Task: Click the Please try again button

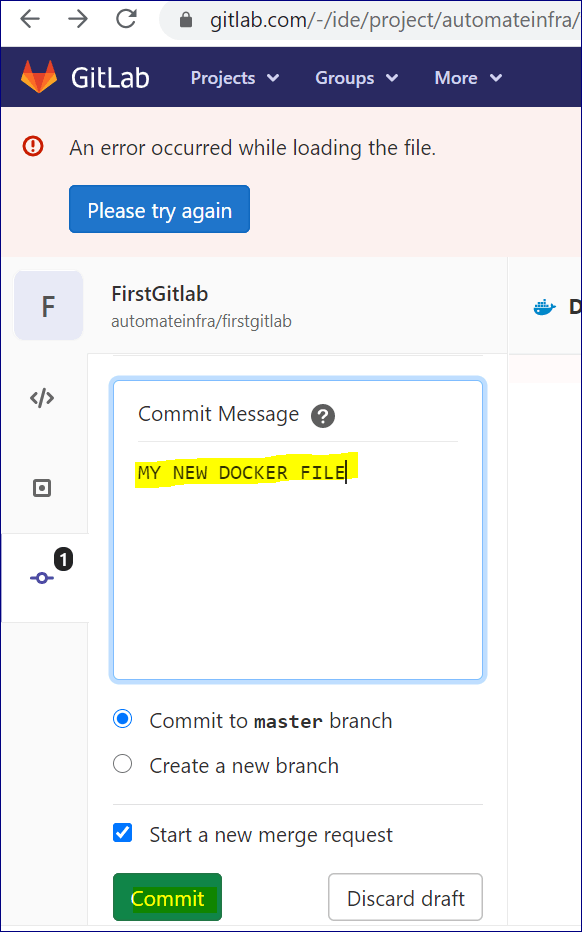Action: (x=159, y=209)
